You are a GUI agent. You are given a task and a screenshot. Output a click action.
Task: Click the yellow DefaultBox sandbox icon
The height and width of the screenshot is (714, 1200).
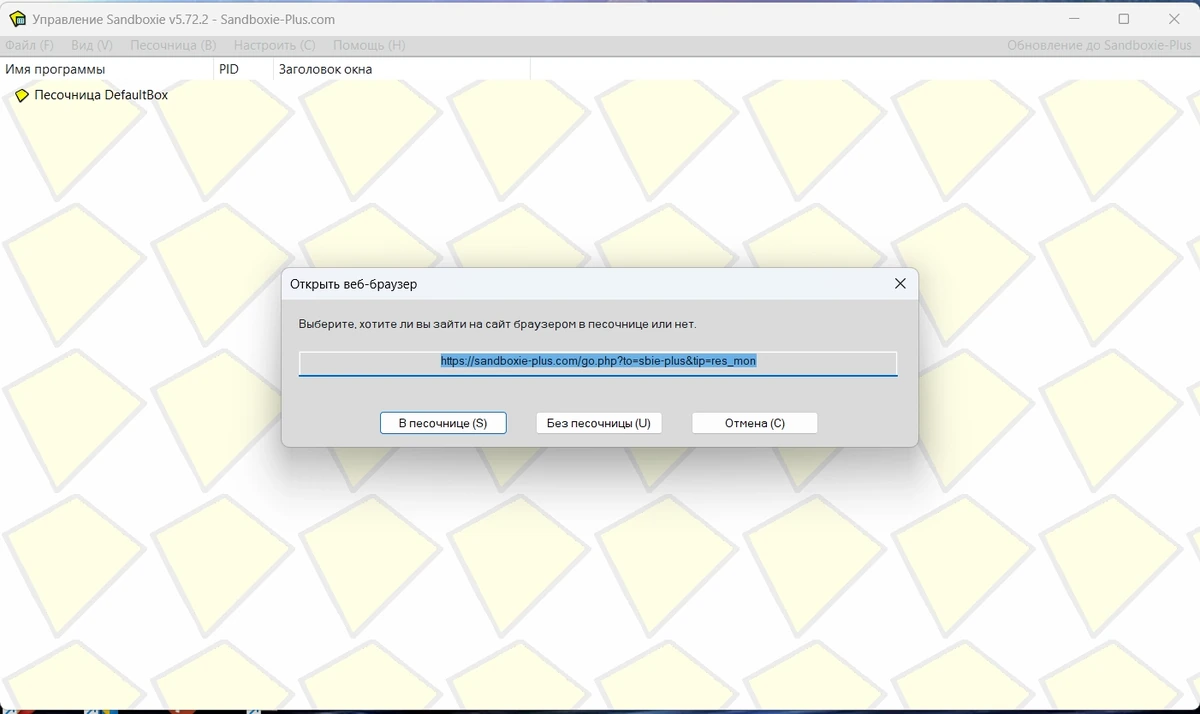(x=22, y=96)
